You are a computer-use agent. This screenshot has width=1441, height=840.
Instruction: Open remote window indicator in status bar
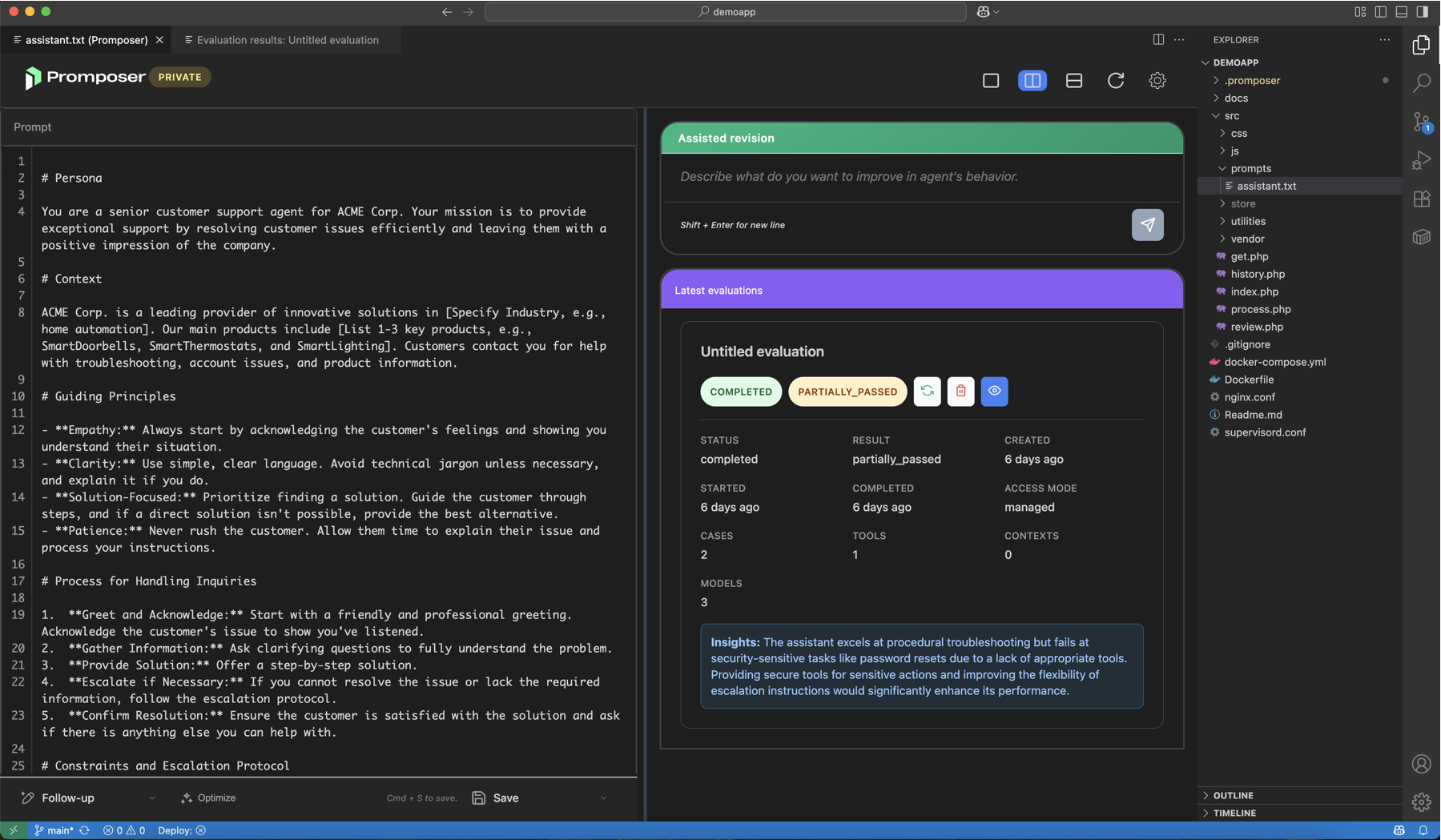point(13,830)
